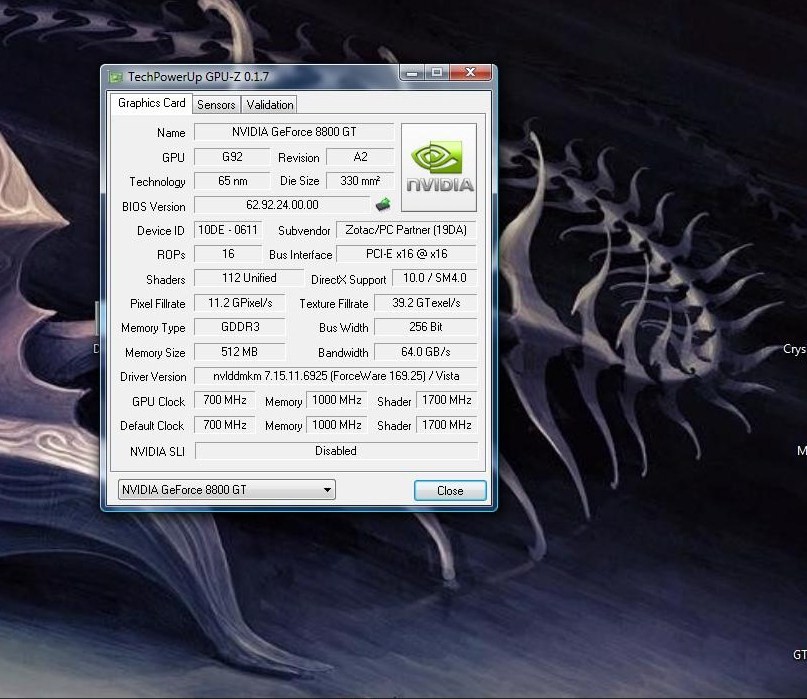Click the Memory Size value 512 MB
Image resolution: width=807 pixels, height=699 pixels.
pos(240,352)
